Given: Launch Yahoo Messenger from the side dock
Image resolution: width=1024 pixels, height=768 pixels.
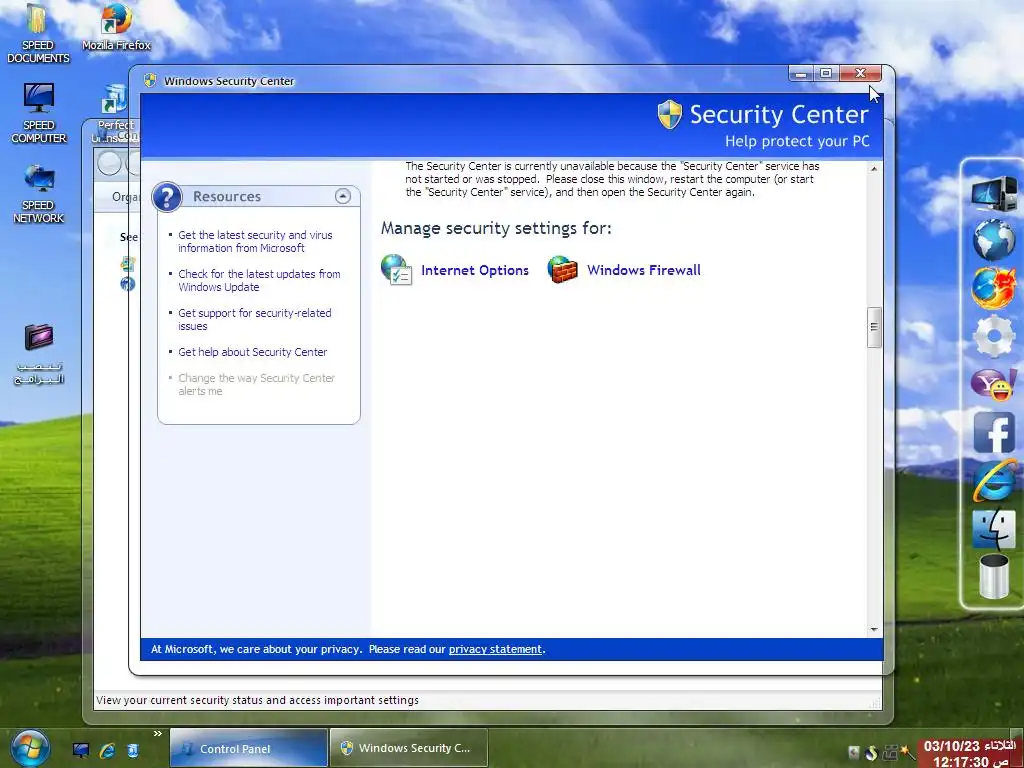Looking at the screenshot, I should [993, 384].
